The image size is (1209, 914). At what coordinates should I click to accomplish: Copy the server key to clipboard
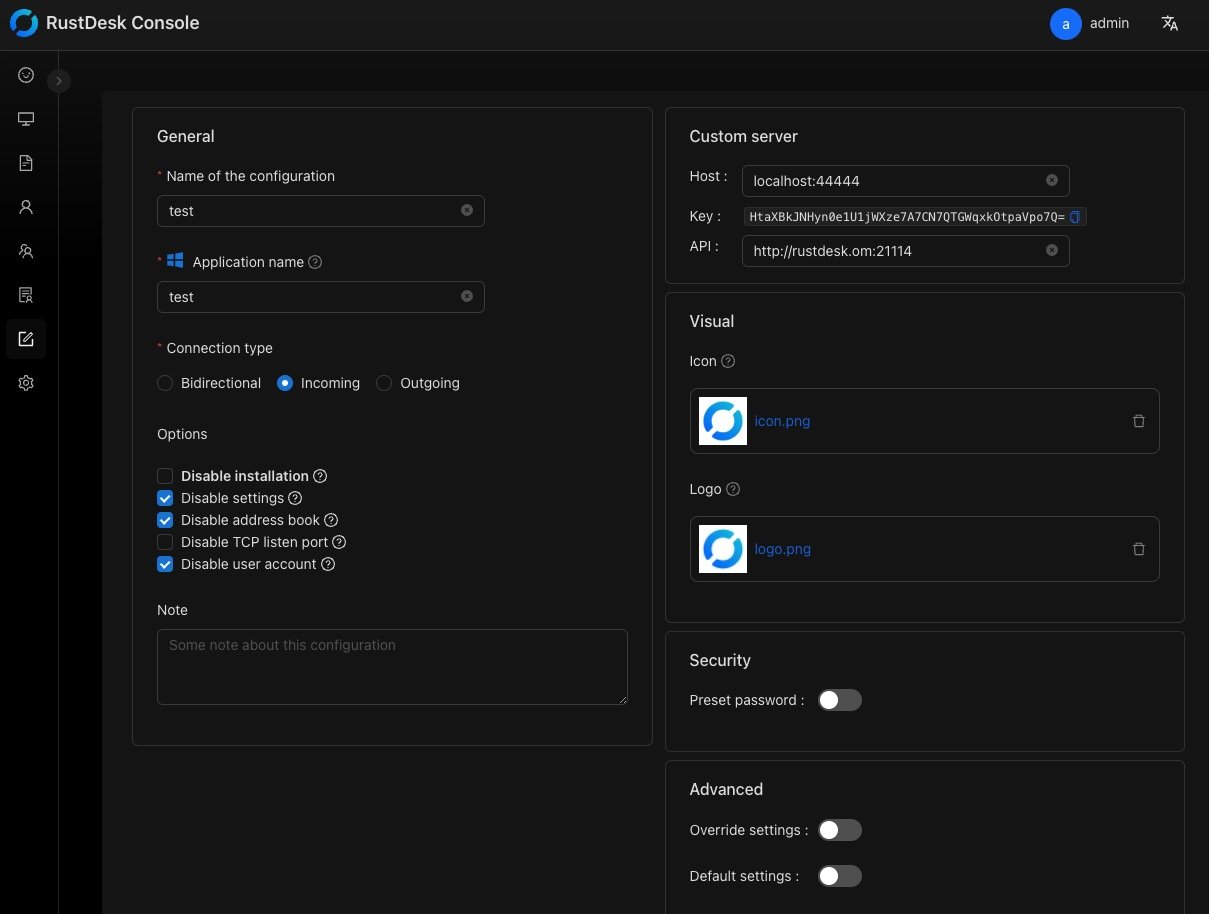[x=1075, y=217]
